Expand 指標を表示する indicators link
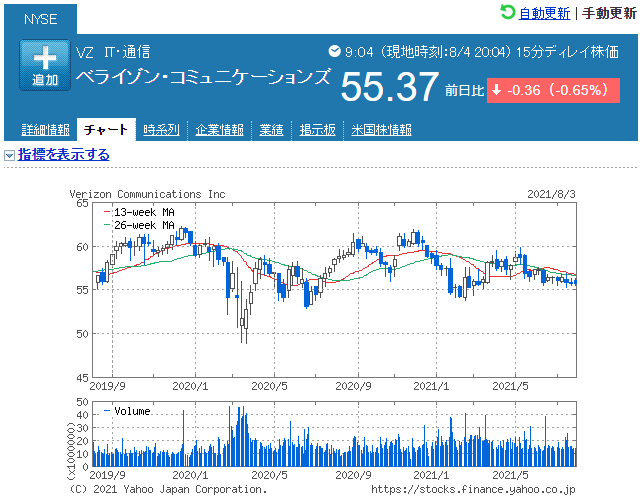 (x=64, y=155)
